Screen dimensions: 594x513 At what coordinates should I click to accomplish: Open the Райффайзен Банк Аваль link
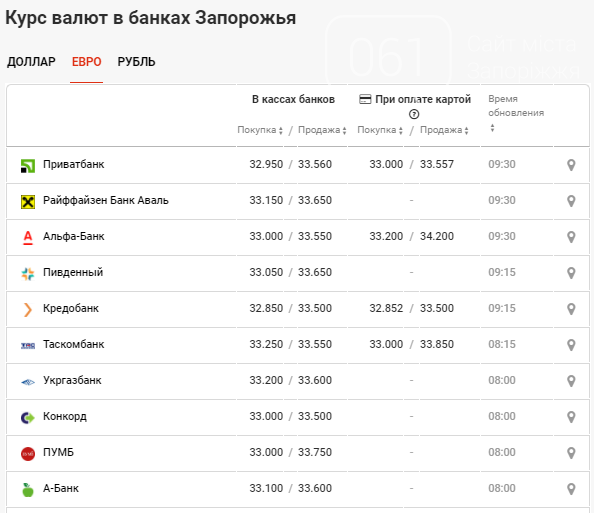[x=106, y=200]
